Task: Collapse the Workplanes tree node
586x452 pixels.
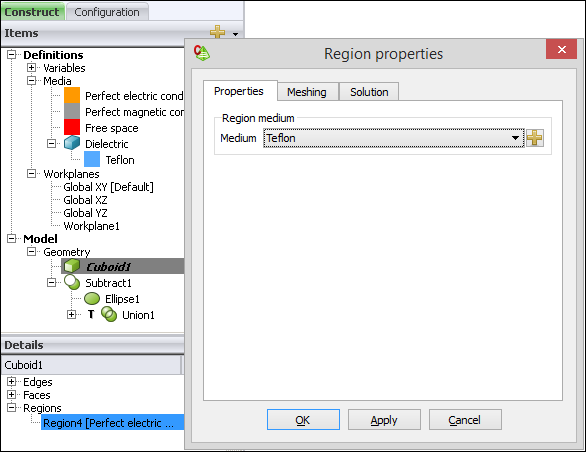Action: tap(31, 173)
